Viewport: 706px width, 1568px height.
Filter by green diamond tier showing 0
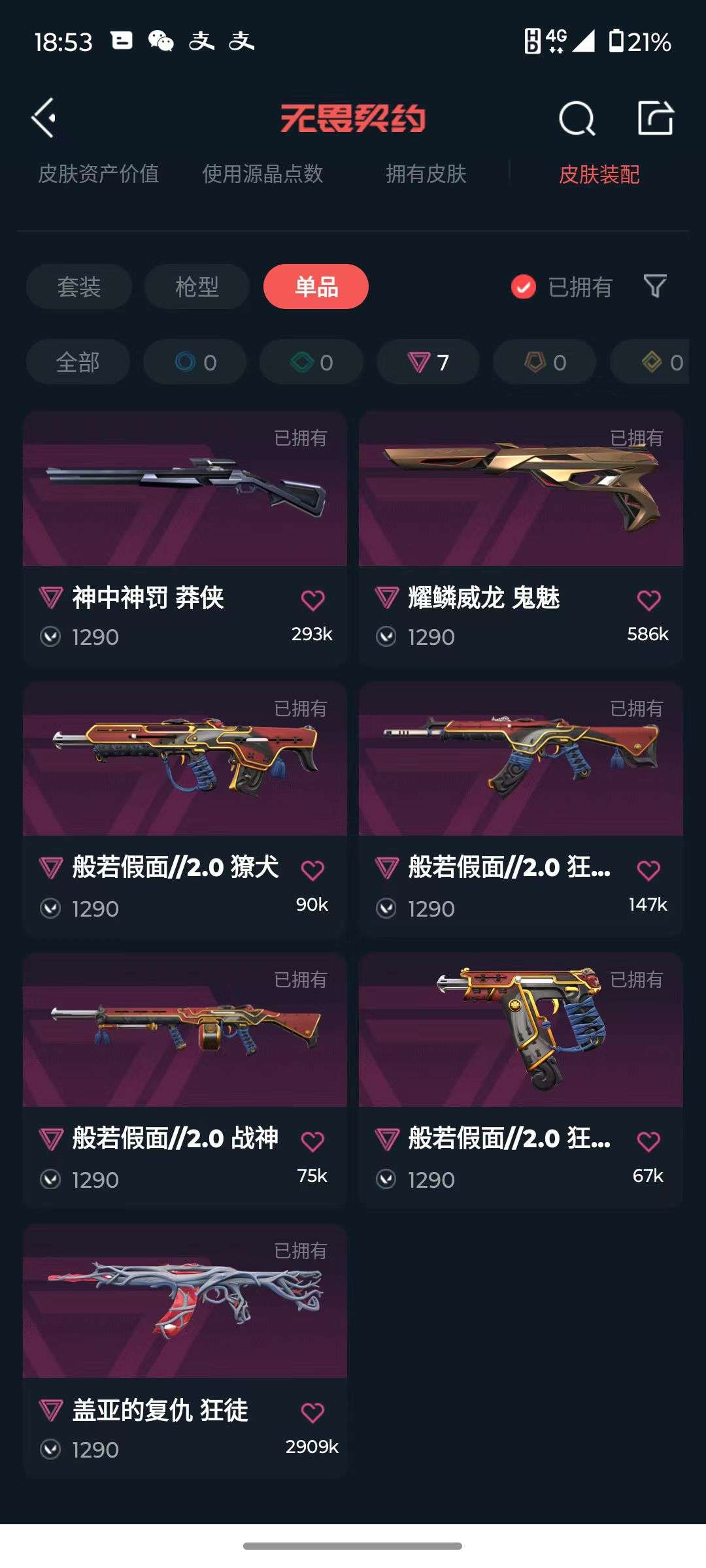pos(311,362)
